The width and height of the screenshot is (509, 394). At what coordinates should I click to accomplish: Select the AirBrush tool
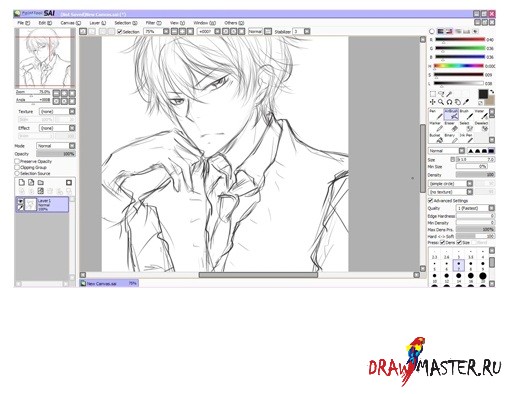(x=451, y=114)
